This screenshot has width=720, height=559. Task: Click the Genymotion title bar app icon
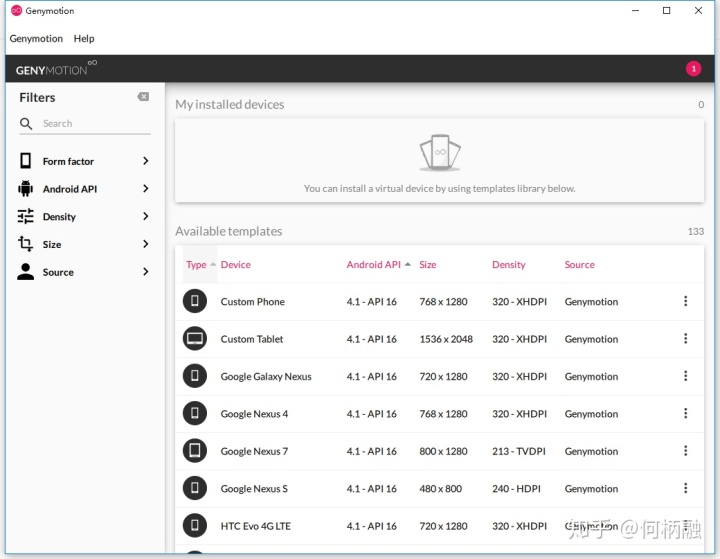[17, 11]
